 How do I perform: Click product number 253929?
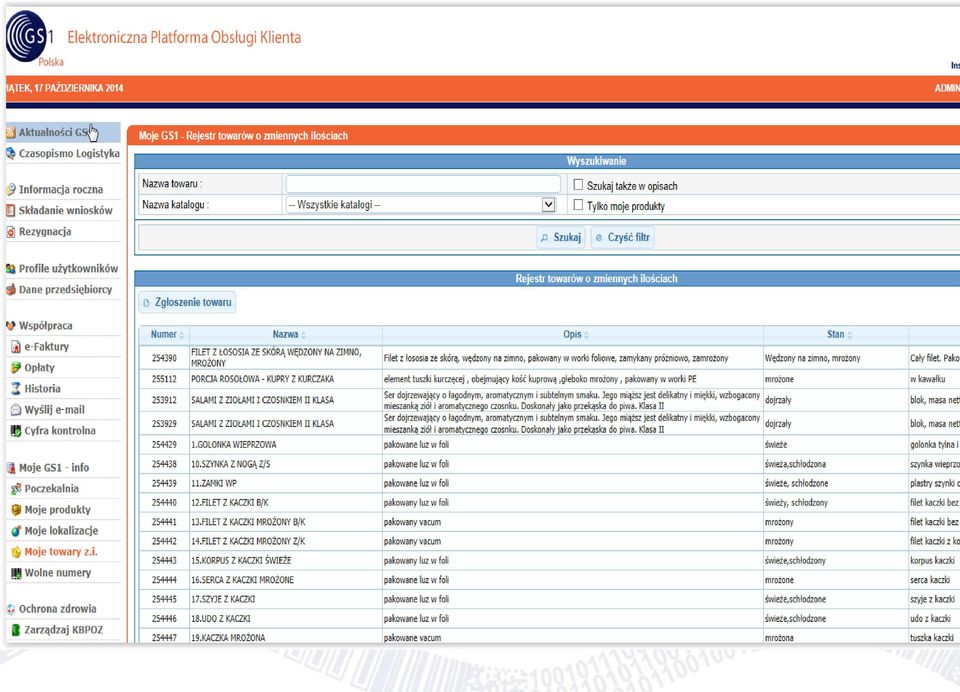pyautogui.click(x=164, y=424)
